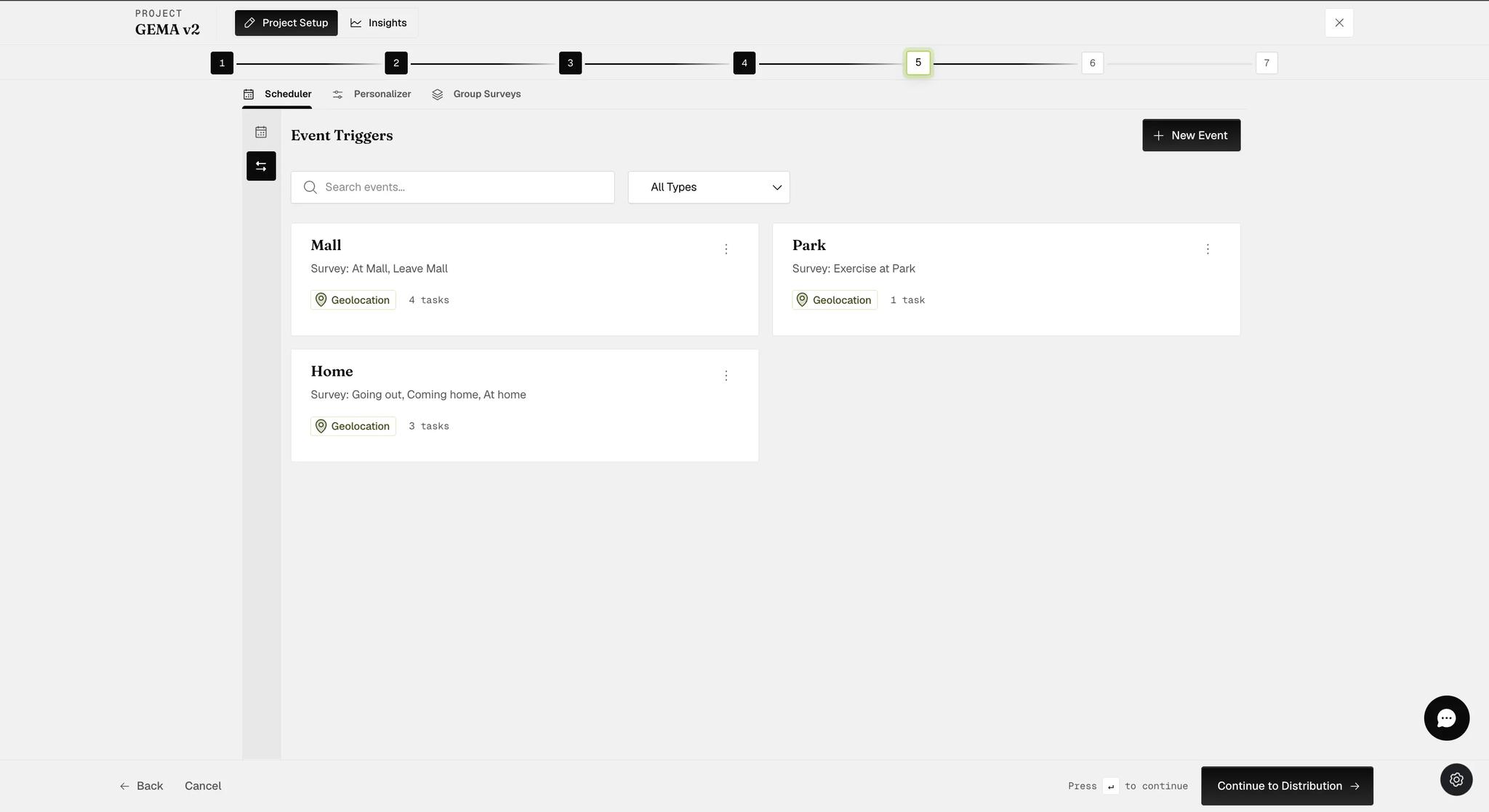This screenshot has width=1489, height=812.
Task: Go to step 2 in progress bar
Action: tap(396, 63)
